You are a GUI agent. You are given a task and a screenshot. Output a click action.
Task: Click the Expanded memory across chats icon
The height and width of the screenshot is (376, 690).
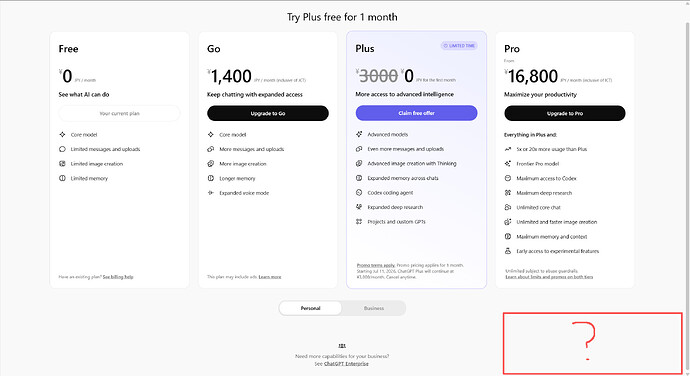359,178
